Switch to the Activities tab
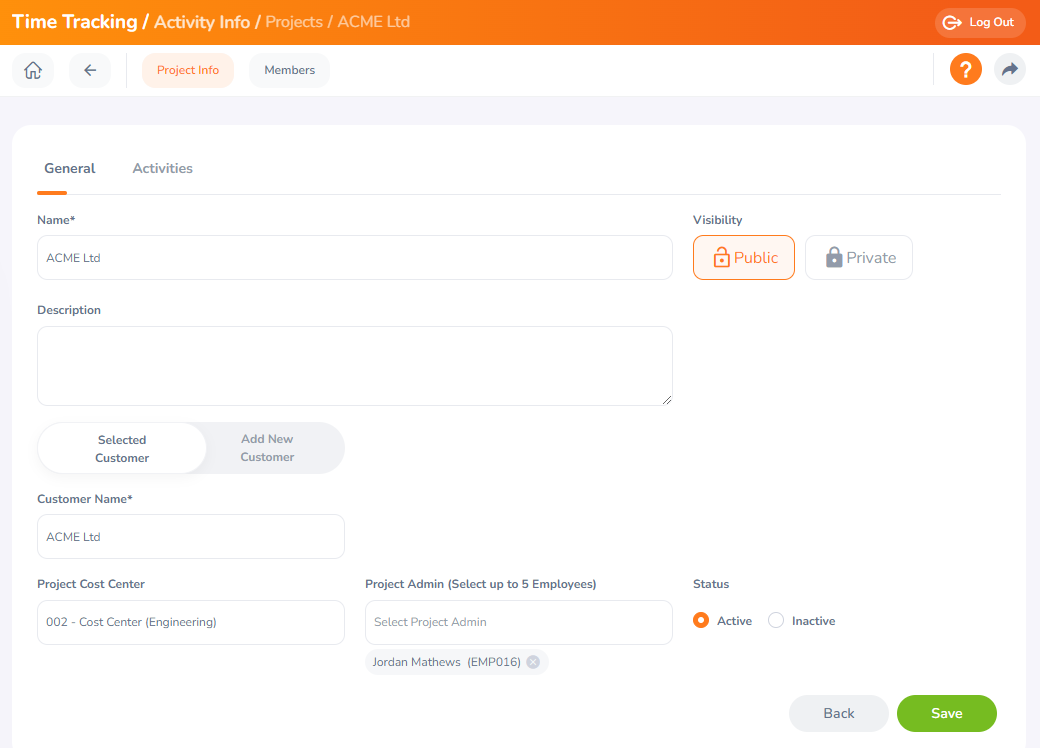 point(162,168)
